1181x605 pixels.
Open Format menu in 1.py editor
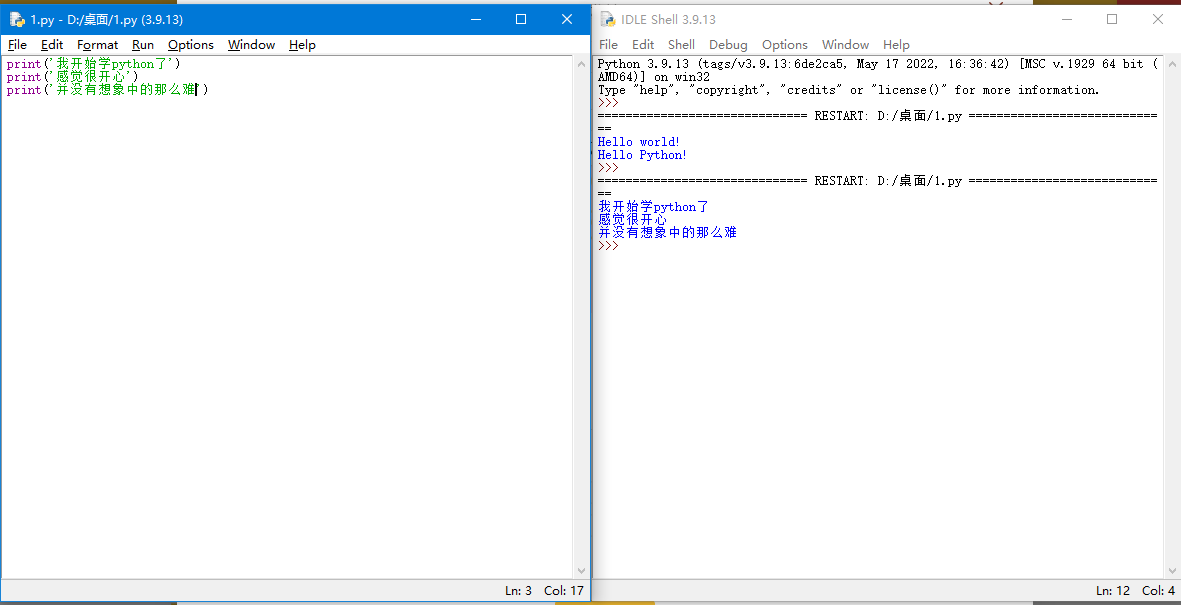point(97,44)
